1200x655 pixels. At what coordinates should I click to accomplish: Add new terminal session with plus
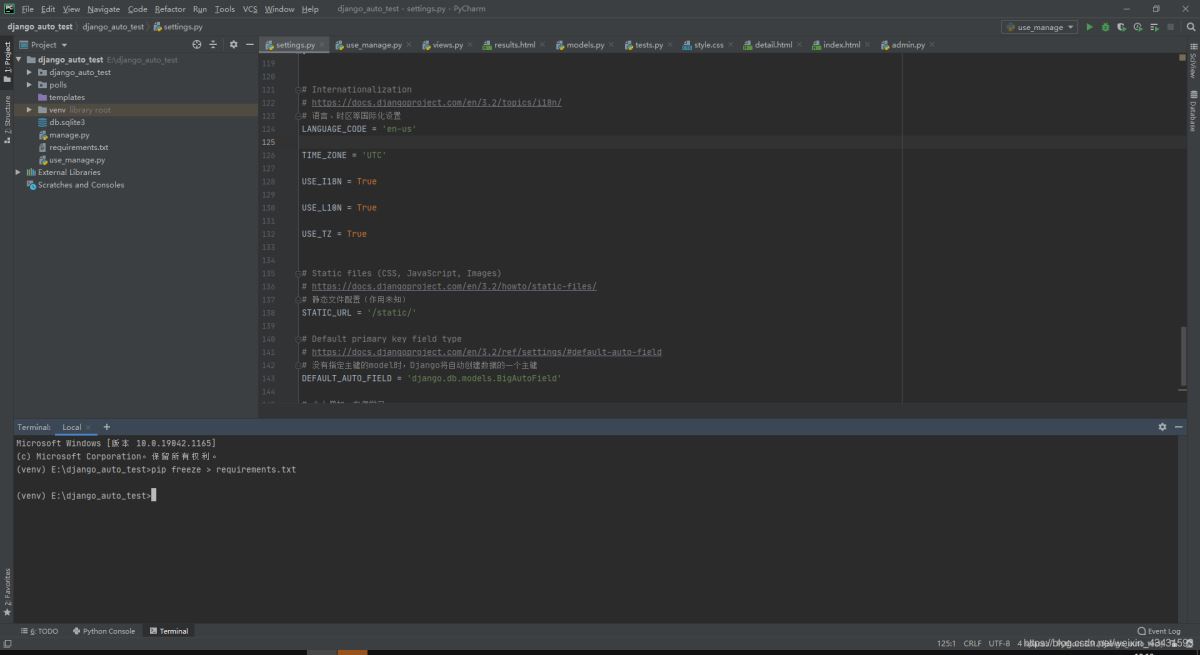point(107,427)
